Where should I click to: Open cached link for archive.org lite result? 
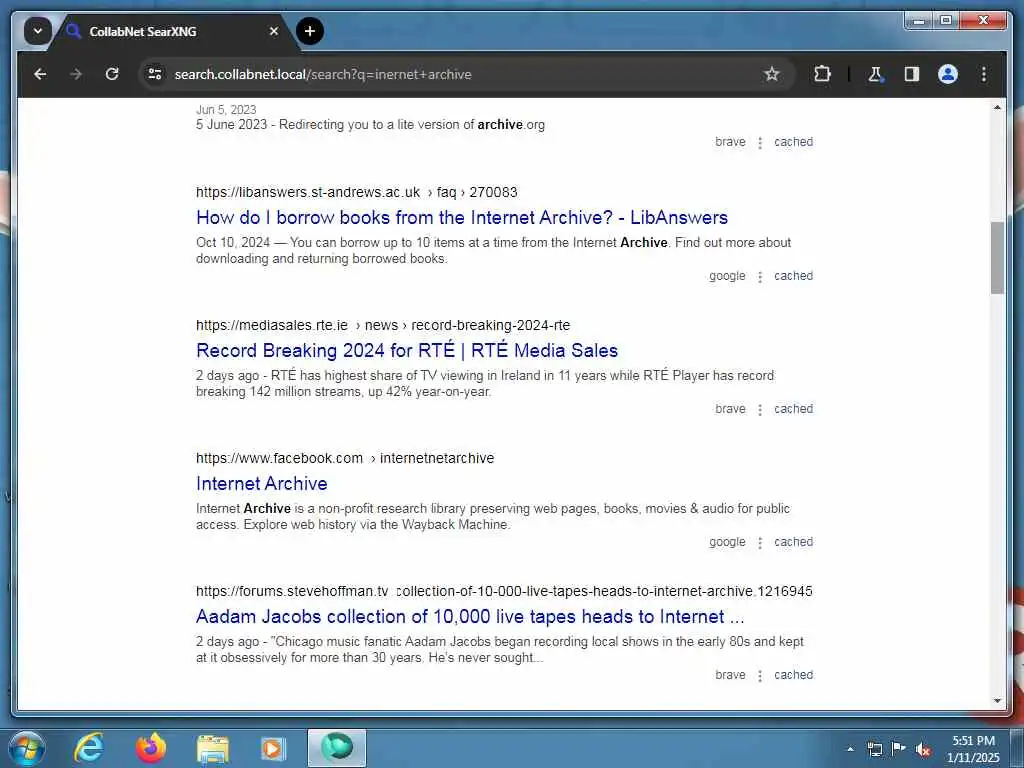click(x=793, y=142)
